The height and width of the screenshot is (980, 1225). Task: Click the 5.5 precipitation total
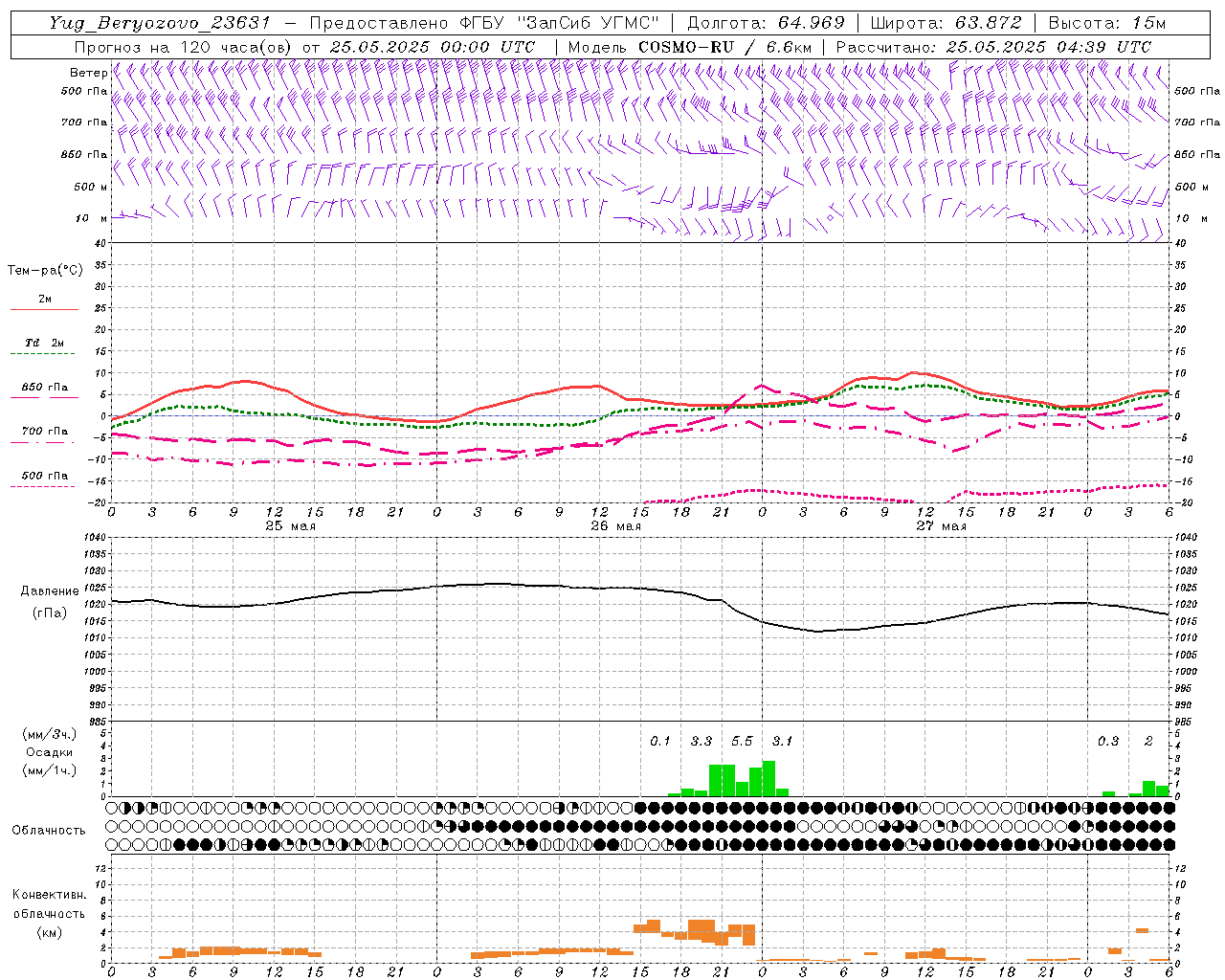click(742, 741)
